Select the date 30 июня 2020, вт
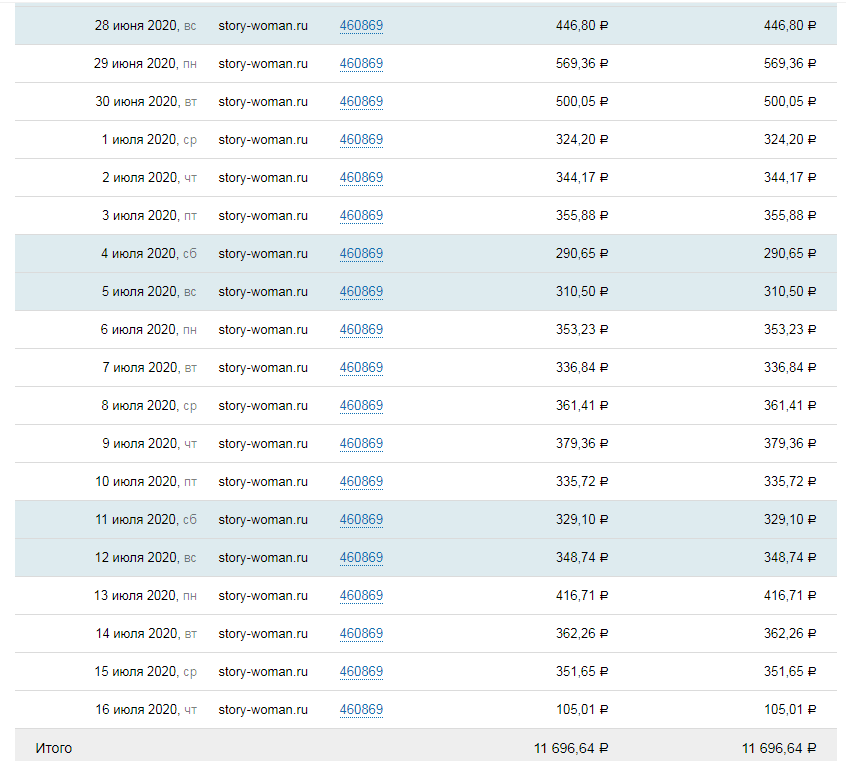Image resolution: width=846 pixels, height=761 pixels. [x=146, y=101]
